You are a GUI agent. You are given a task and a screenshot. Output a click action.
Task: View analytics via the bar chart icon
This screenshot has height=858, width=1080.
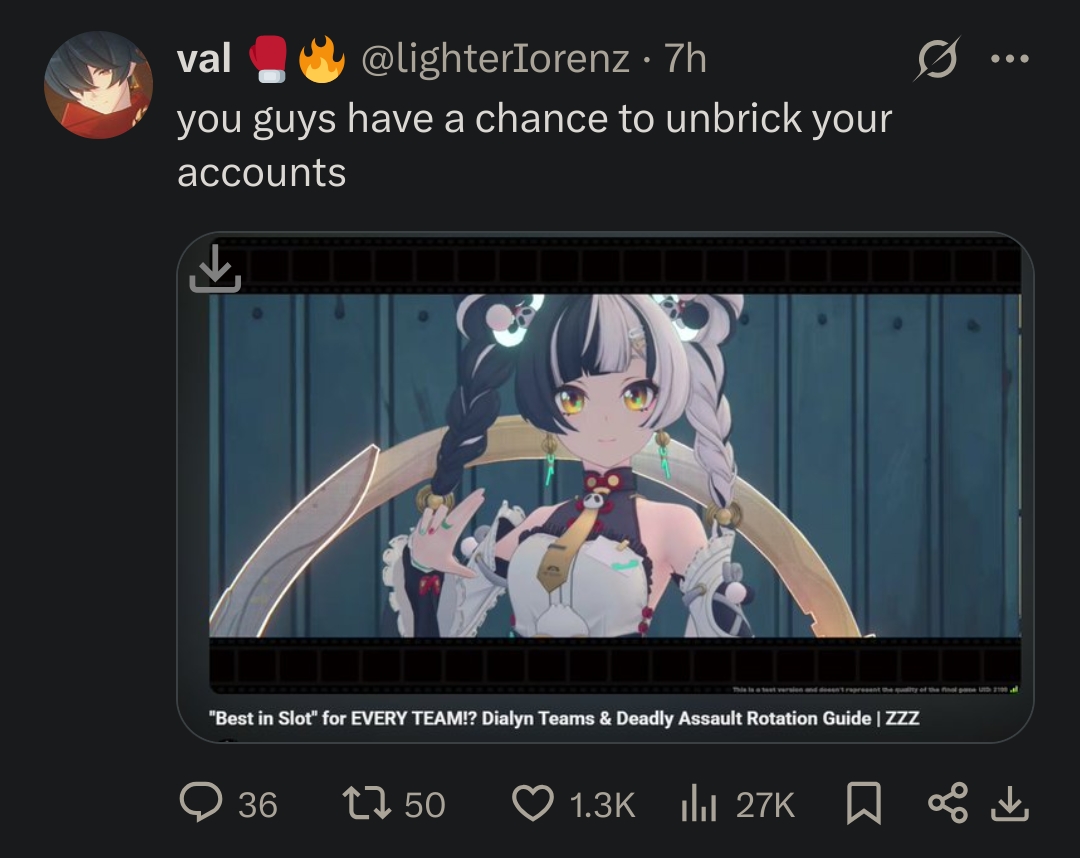[x=698, y=804]
